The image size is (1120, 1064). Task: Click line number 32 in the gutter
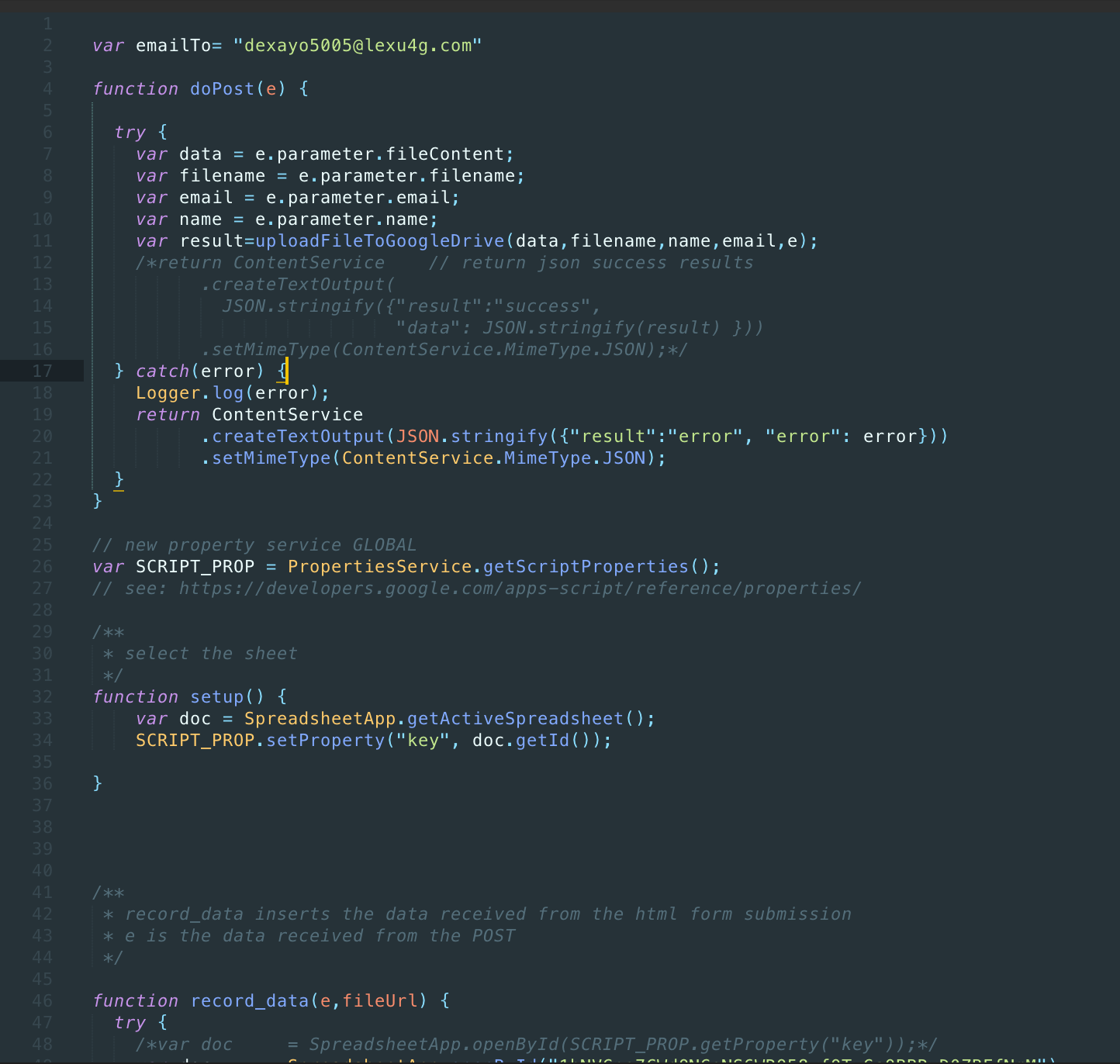tap(42, 697)
